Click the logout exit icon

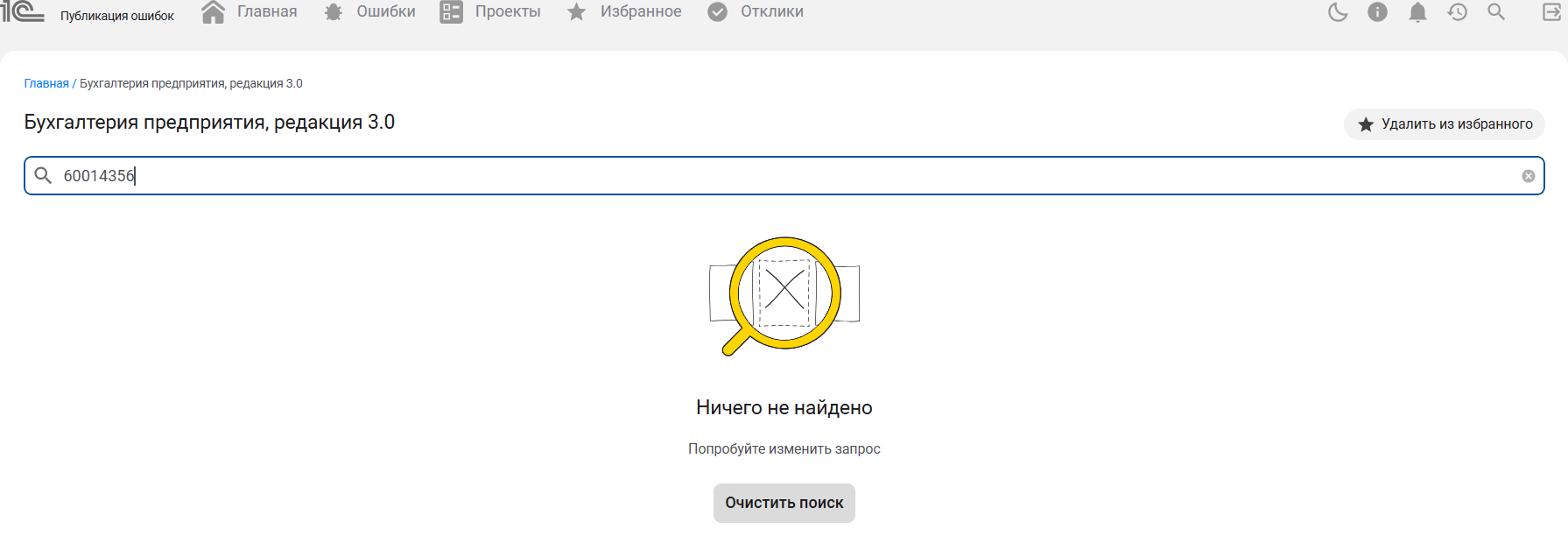pos(1551,12)
